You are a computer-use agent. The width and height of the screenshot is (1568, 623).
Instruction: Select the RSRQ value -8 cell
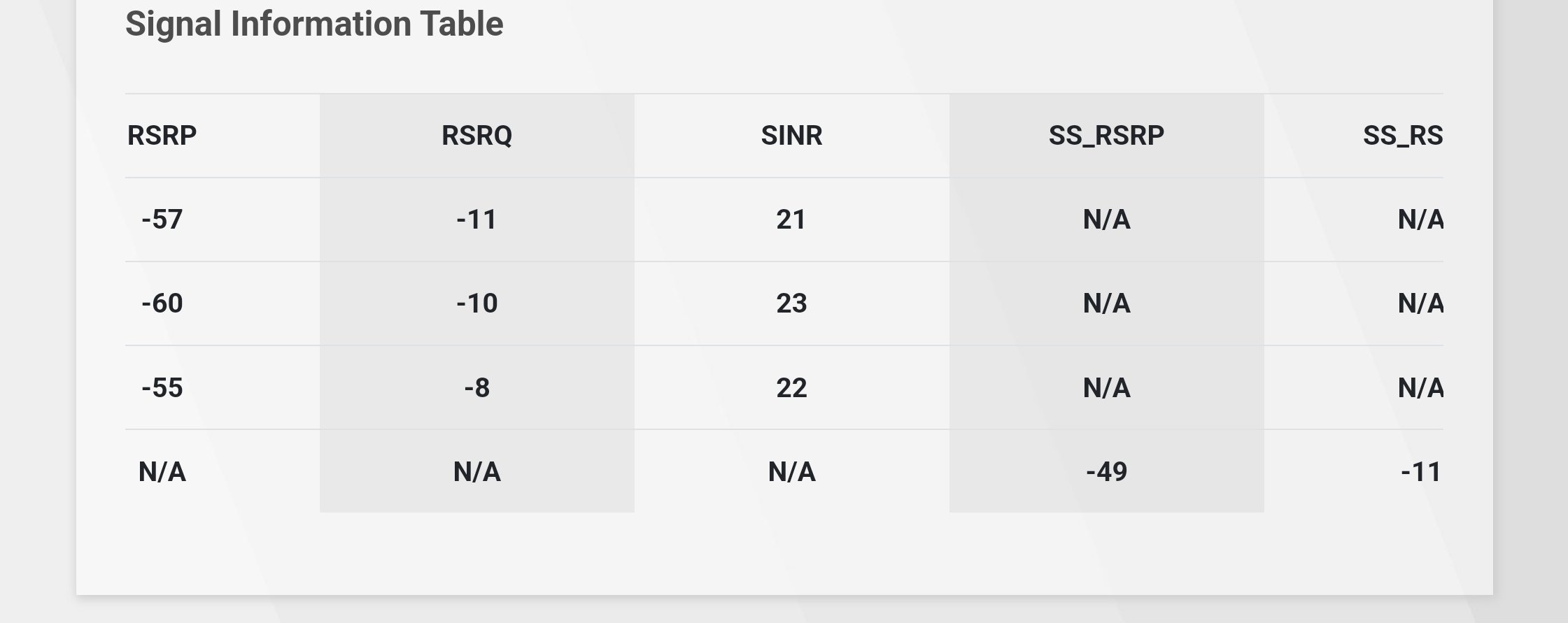pyautogui.click(x=476, y=387)
